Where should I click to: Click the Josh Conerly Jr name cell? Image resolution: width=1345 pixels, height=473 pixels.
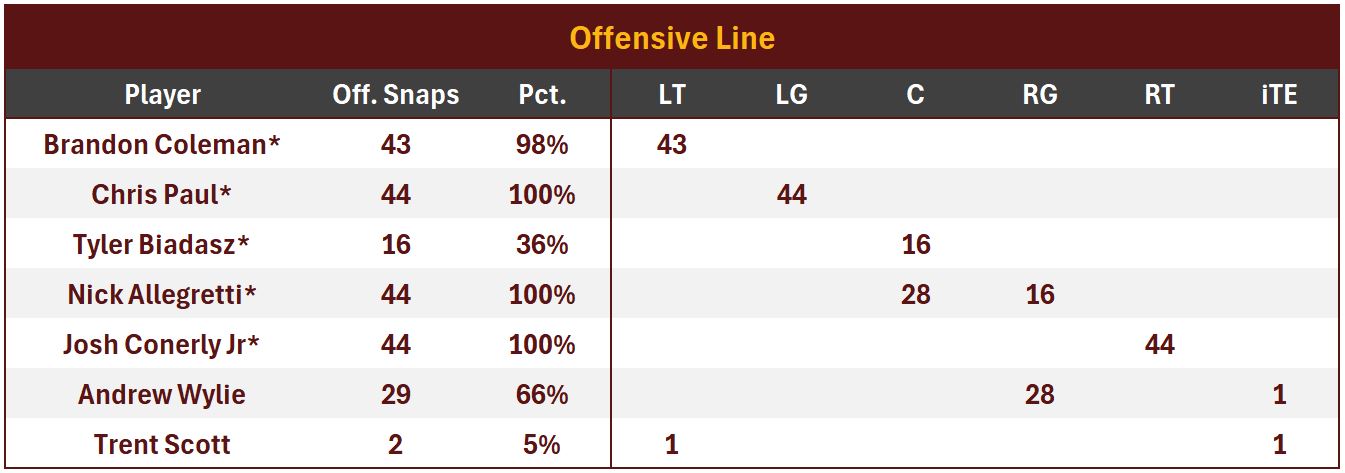pos(162,344)
